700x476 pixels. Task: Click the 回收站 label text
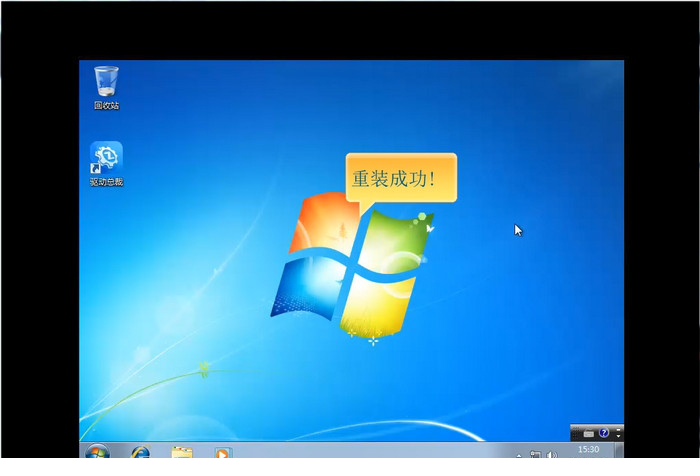tap(106, 105)
